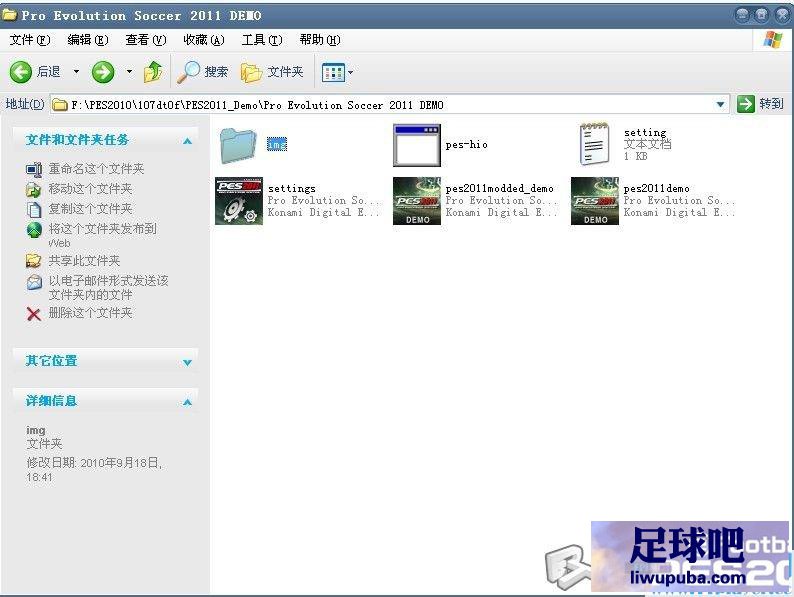
Task: Open the 帮助(H) menu
Action: (x=320, y=40)
